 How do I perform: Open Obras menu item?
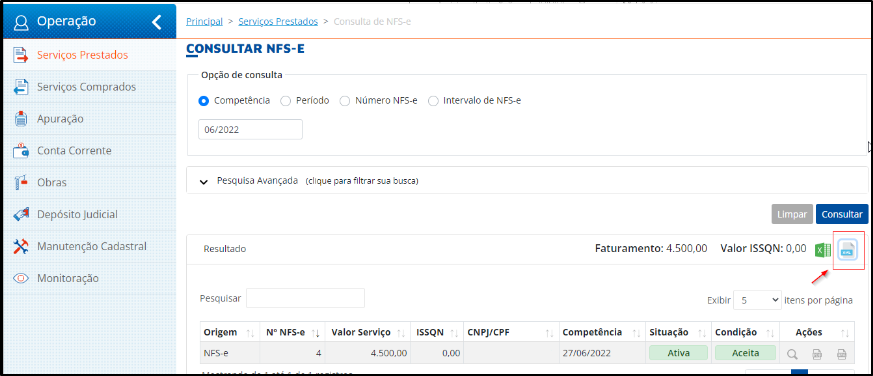coord(52,183)
